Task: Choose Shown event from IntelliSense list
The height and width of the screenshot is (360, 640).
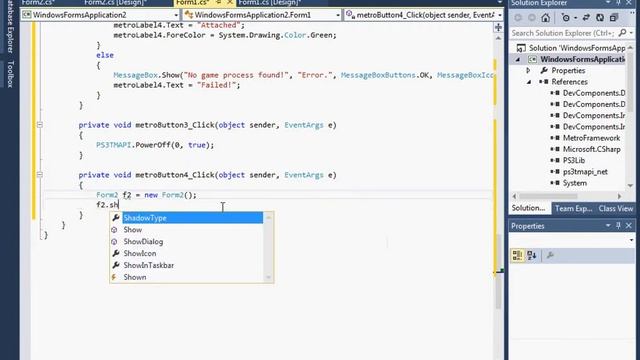Action: click(187, 277)
